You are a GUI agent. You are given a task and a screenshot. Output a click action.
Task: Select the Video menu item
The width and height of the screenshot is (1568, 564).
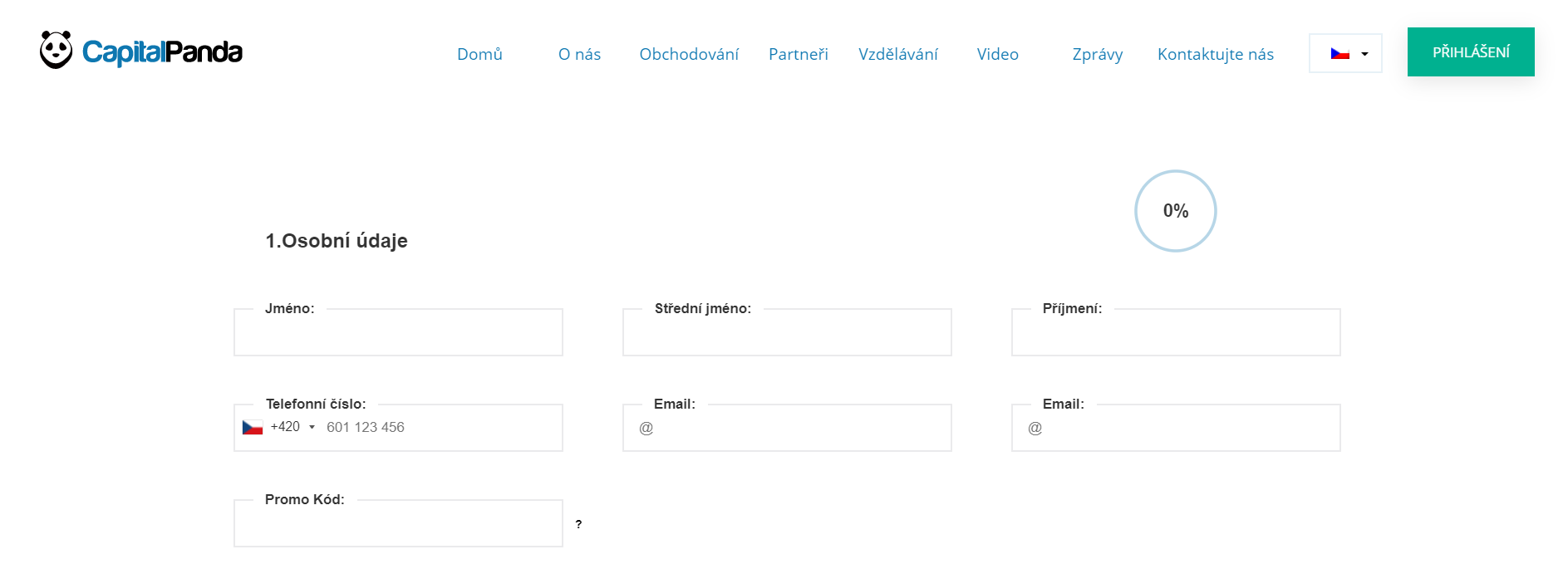997,54
